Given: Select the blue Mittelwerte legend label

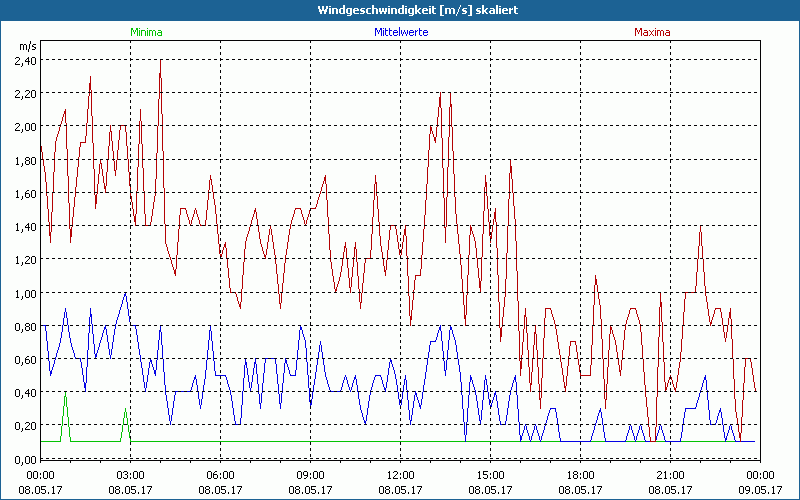Looking at the screenshot, I should point(400,32).
